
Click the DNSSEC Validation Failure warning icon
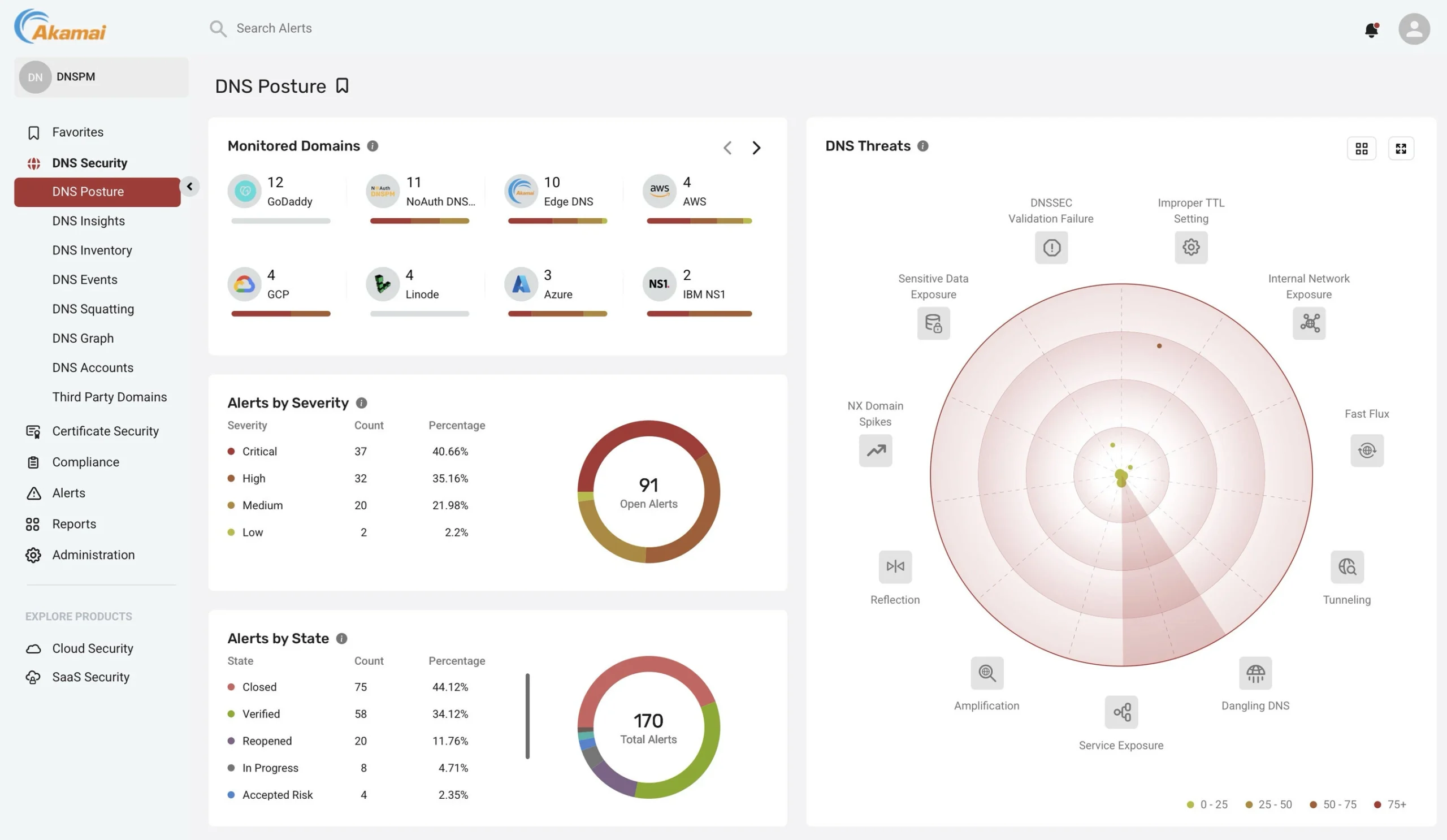click(x=1051, y=248)
